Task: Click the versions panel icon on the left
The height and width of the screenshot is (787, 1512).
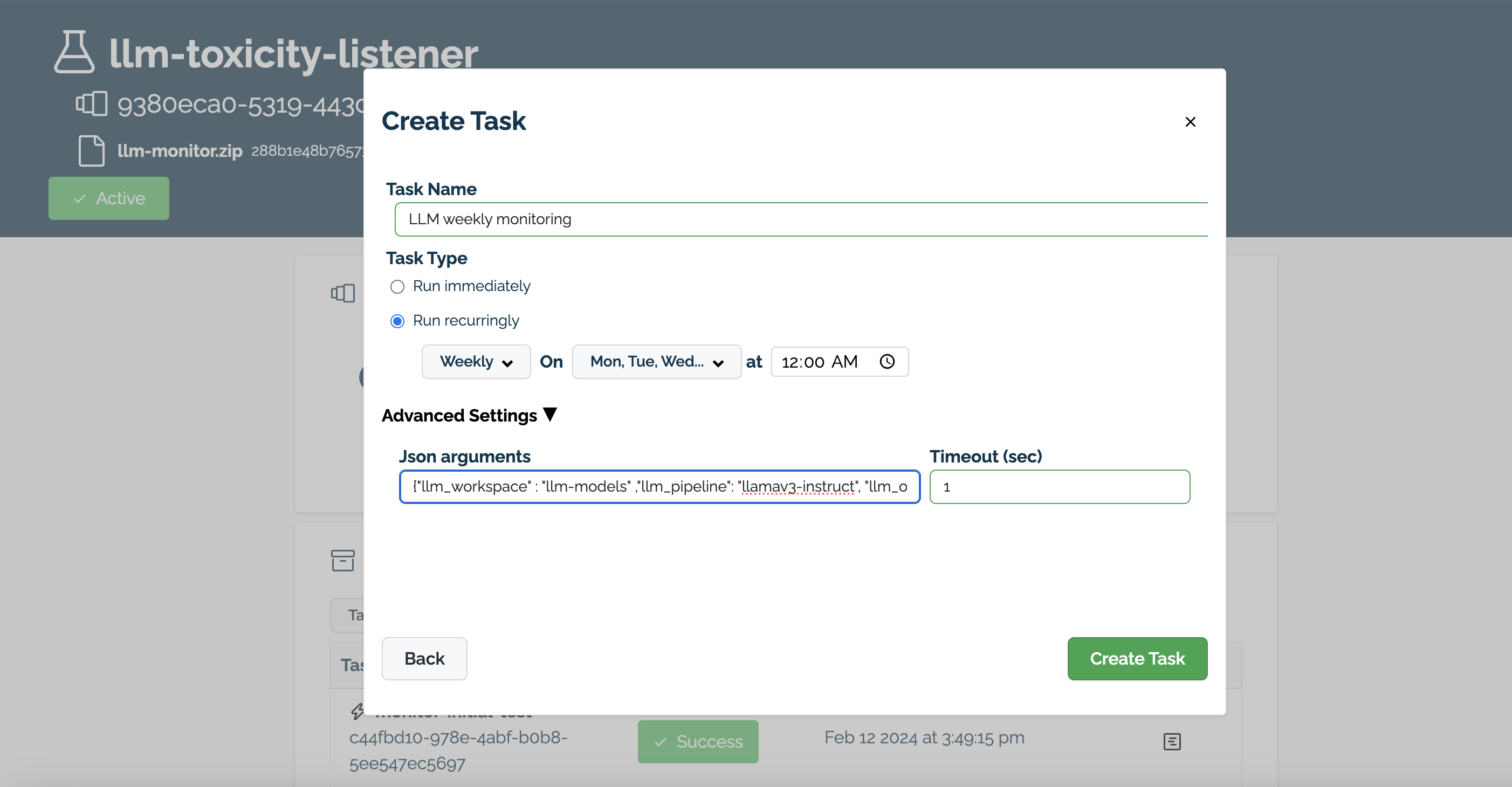Action: [x=343, y=293]
